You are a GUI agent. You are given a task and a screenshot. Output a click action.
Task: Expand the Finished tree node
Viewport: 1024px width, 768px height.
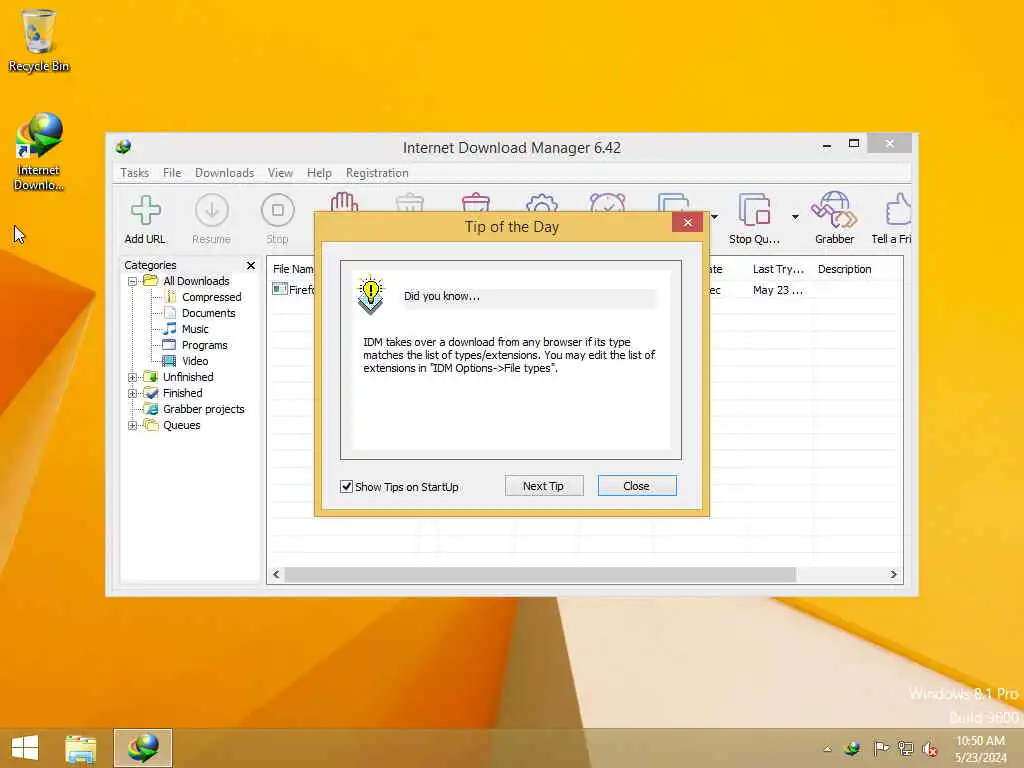[x=133, y=393]
